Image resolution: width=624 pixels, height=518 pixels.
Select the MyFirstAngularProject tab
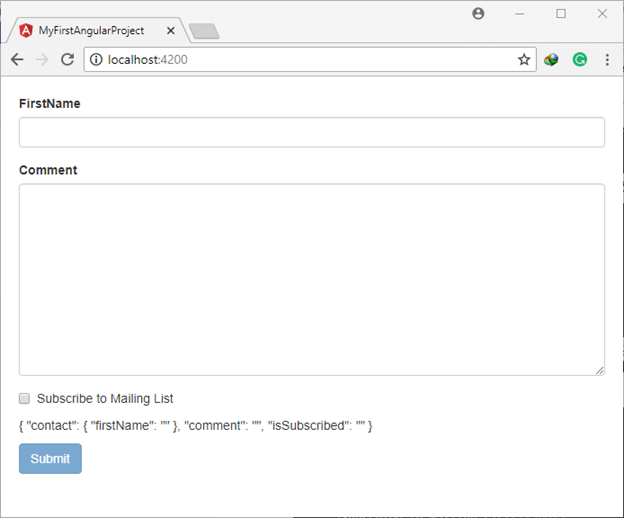(98, 30)
